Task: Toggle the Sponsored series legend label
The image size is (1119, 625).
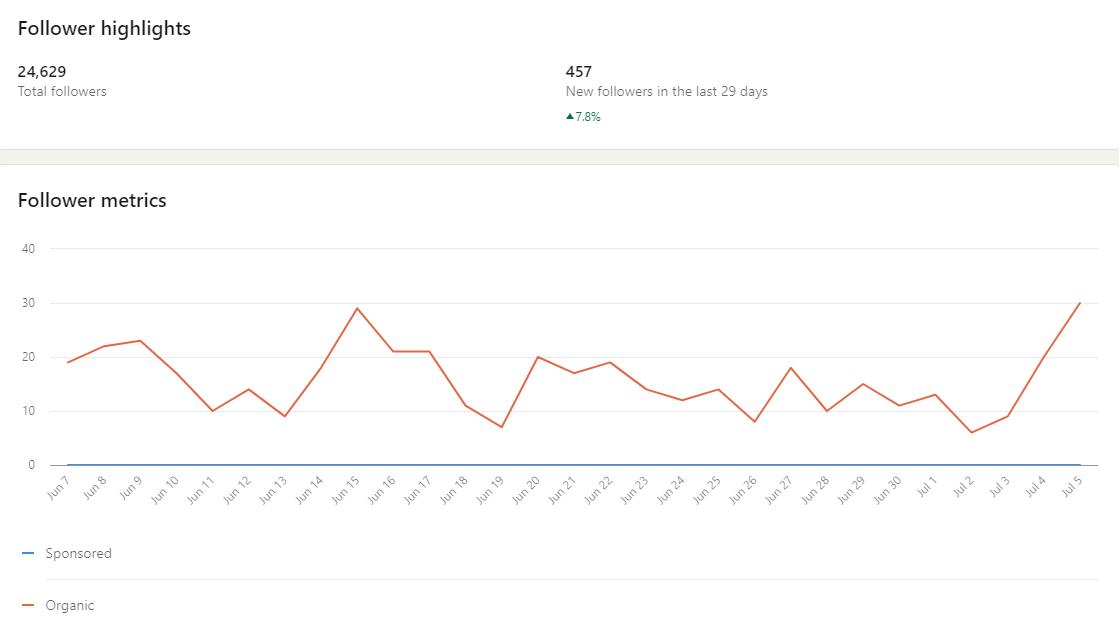Action: pyautogui.click(x=78, y=553)
